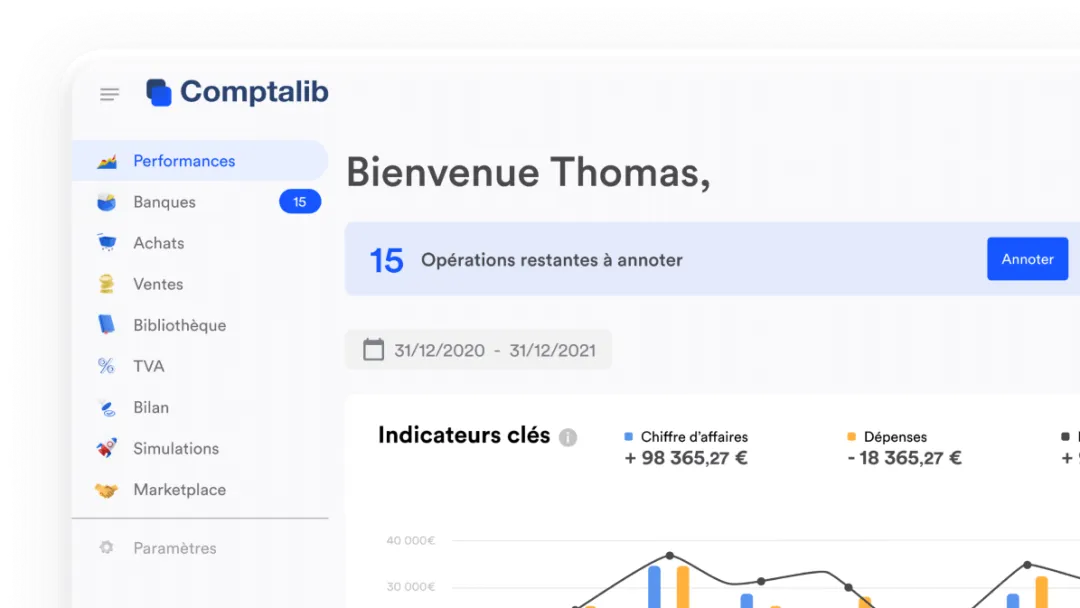Open Marketplace in the sidebar

pyautogui.click(x=200, y=490)
